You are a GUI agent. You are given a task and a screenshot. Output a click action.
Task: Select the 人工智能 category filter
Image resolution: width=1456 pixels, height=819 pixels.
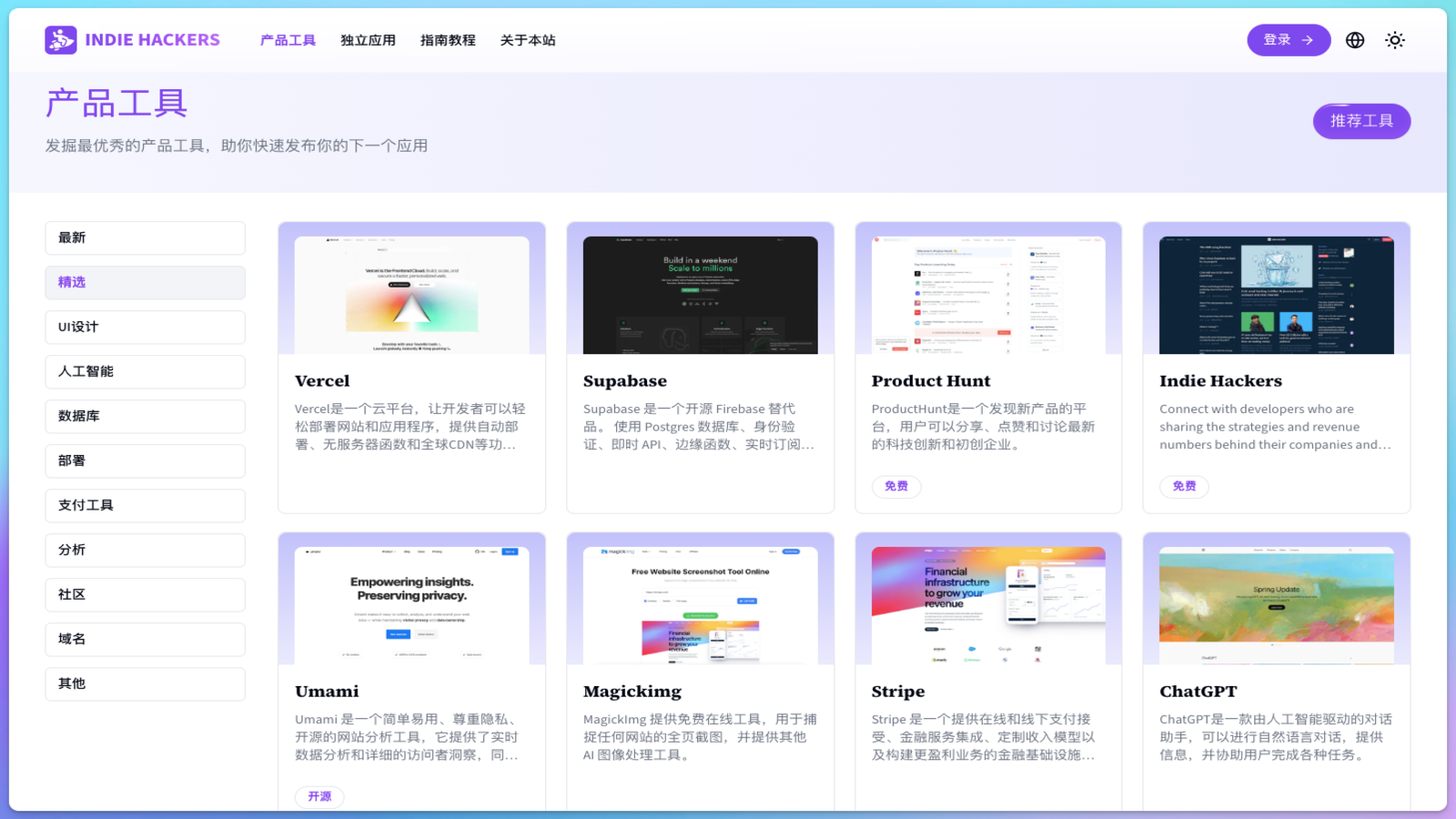(146, 372)
